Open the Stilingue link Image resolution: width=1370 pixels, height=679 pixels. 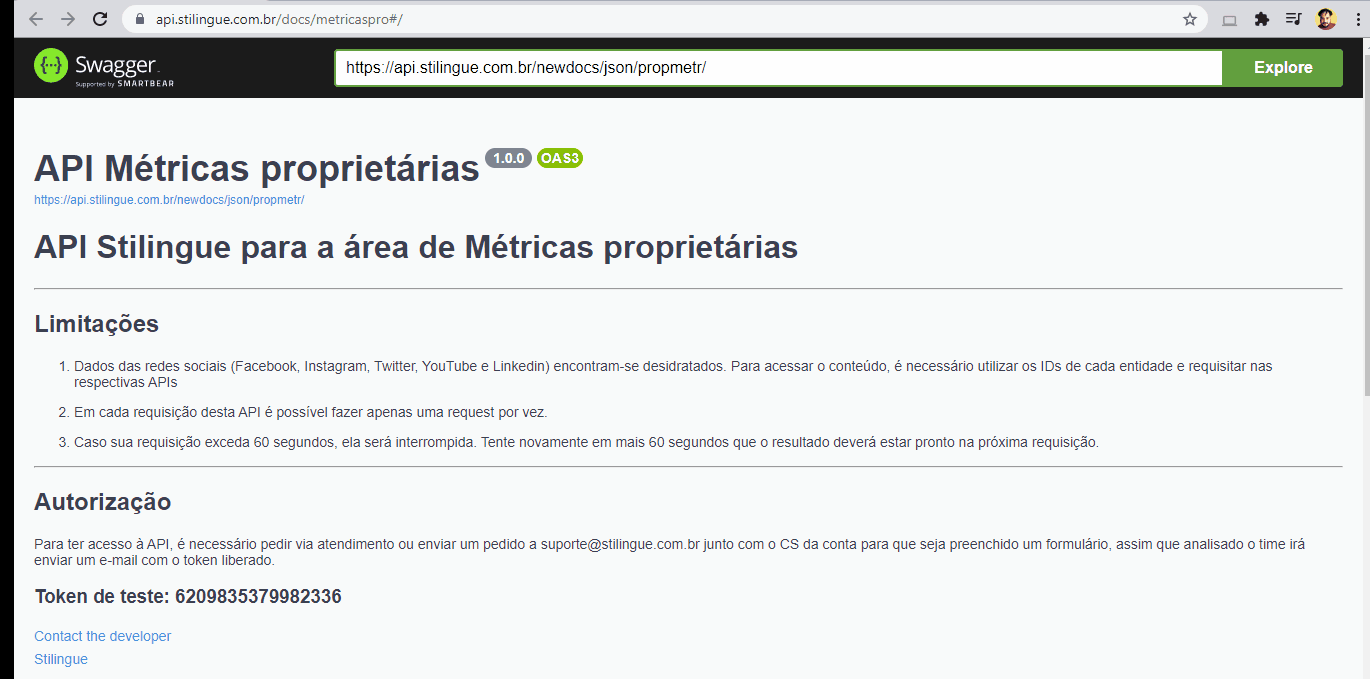pyautogui.click(x=61, y=659)
